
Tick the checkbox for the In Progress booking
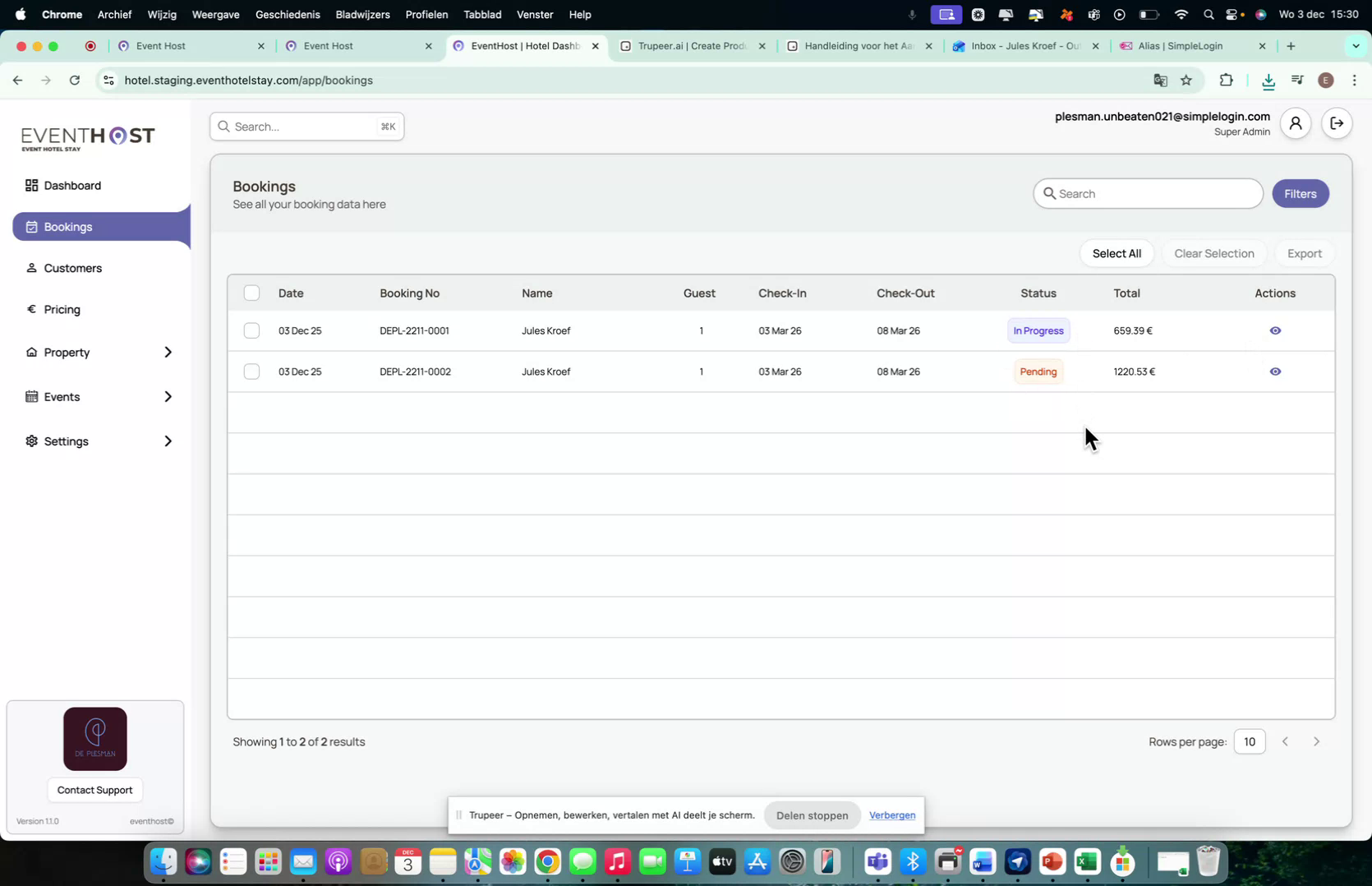252,330
